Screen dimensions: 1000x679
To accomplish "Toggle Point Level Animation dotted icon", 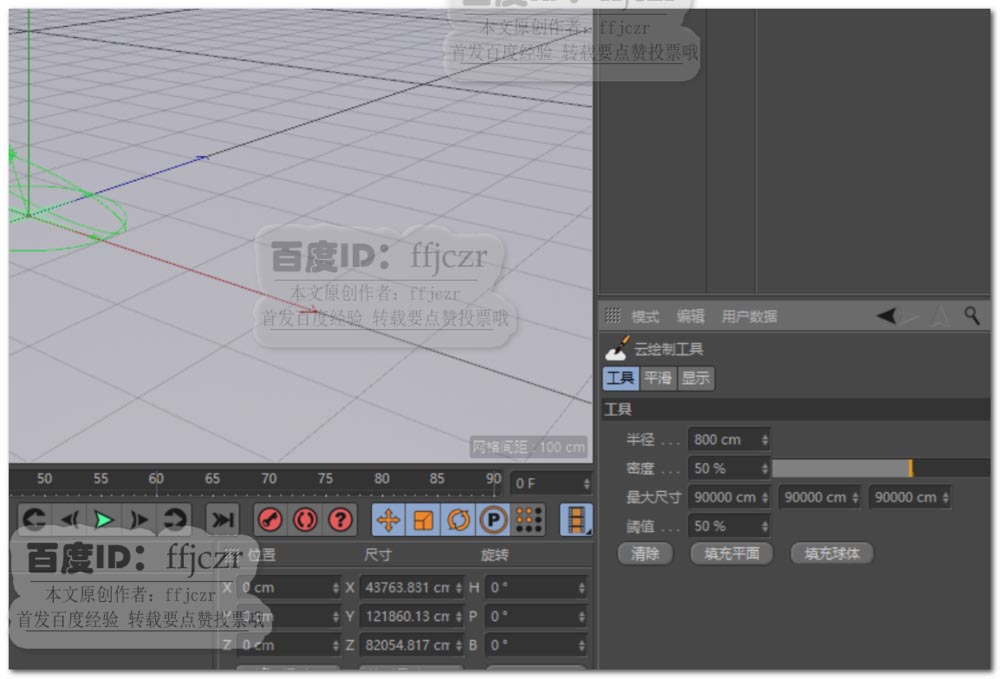I will tap(529, 520).
